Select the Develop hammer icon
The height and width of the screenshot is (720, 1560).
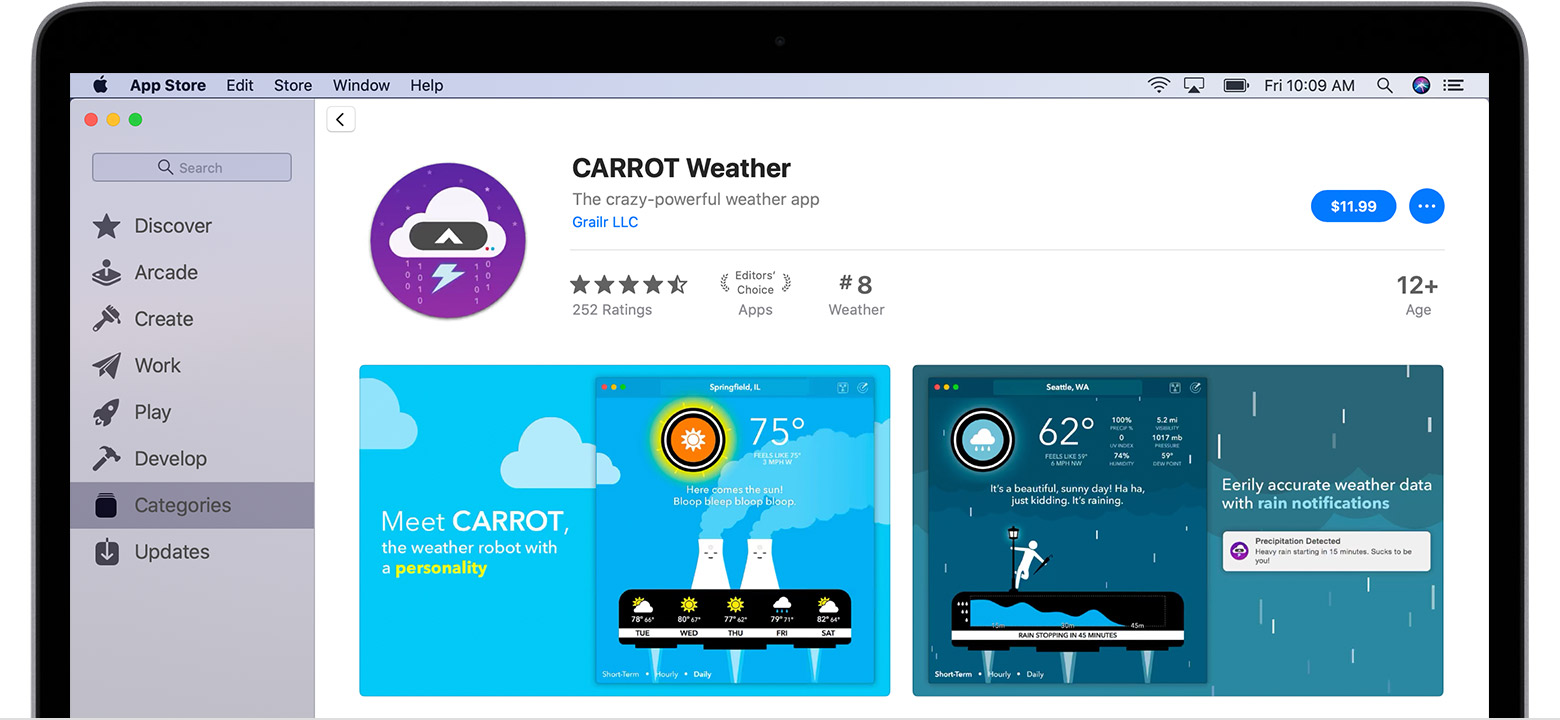click(x=107, y=459)
